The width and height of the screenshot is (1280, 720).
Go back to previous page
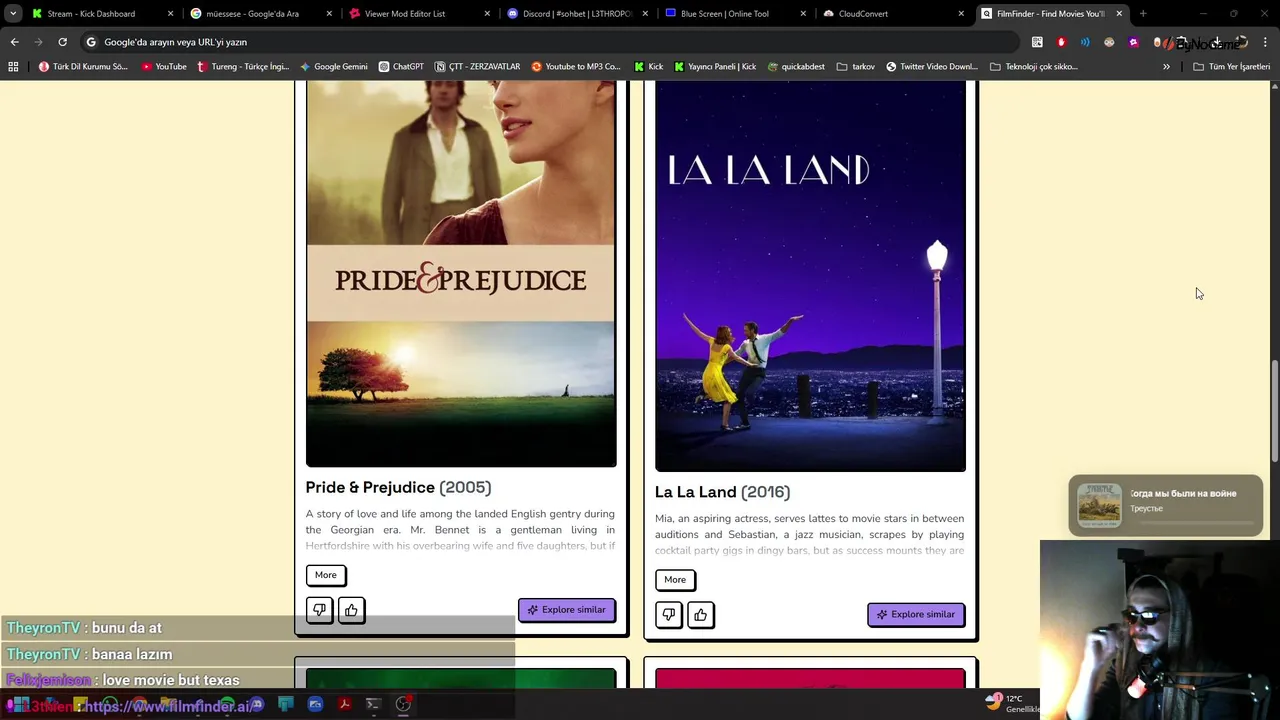[14, 42]
